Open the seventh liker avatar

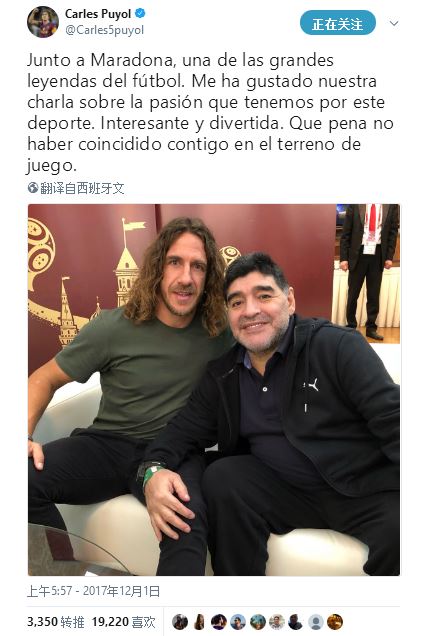[x=296, y=622]
